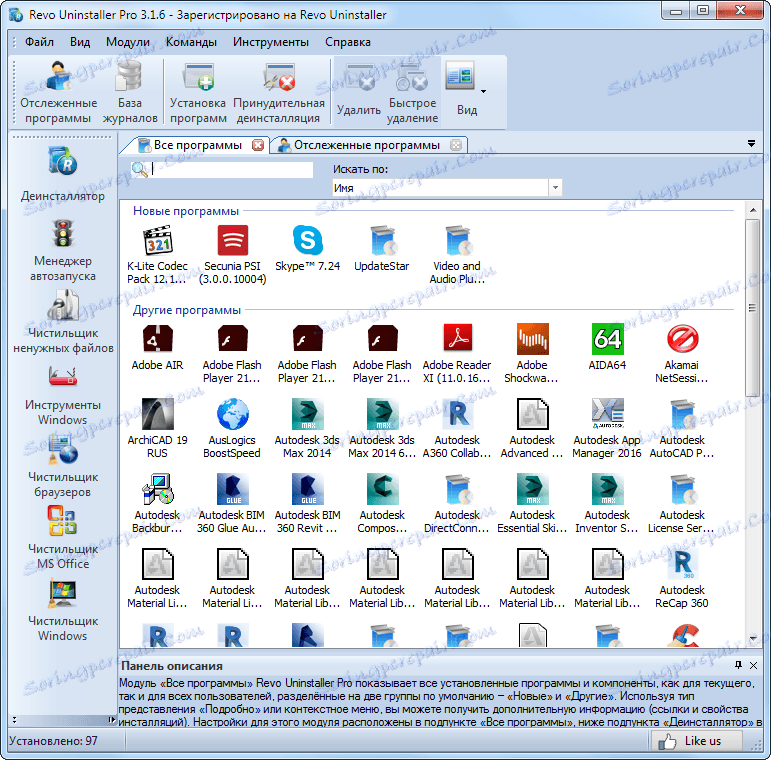Open the Autorun Manager in the sidebar
The height and width of the screenshot is (760, 771).
point(63,251)
